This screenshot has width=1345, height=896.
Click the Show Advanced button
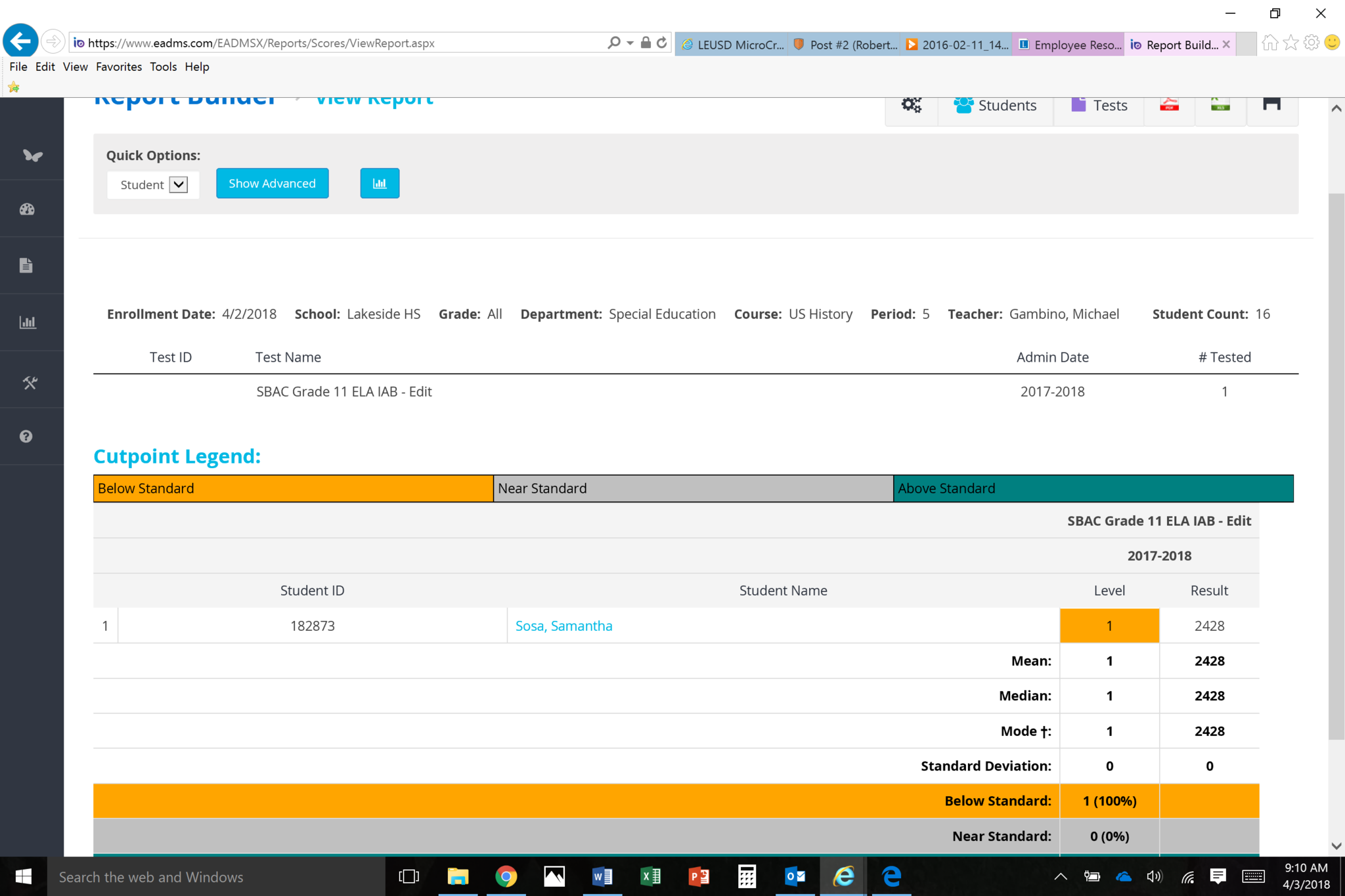tap(272, 183)
